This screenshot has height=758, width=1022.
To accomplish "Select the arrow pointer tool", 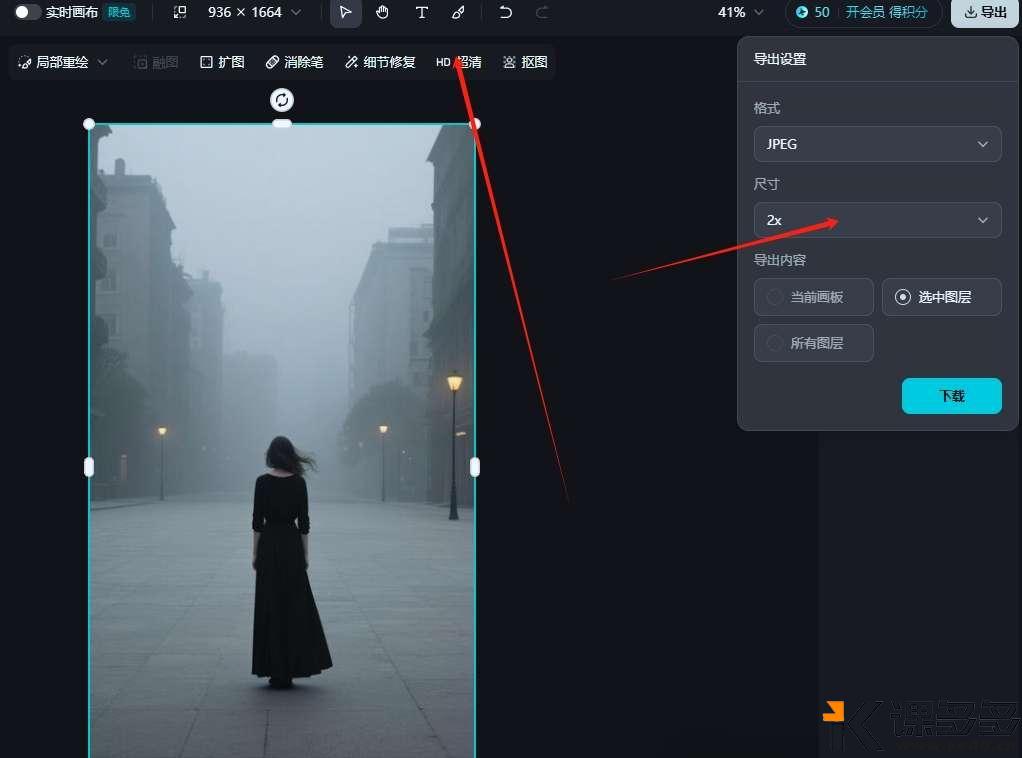I will tap(346, 12).
